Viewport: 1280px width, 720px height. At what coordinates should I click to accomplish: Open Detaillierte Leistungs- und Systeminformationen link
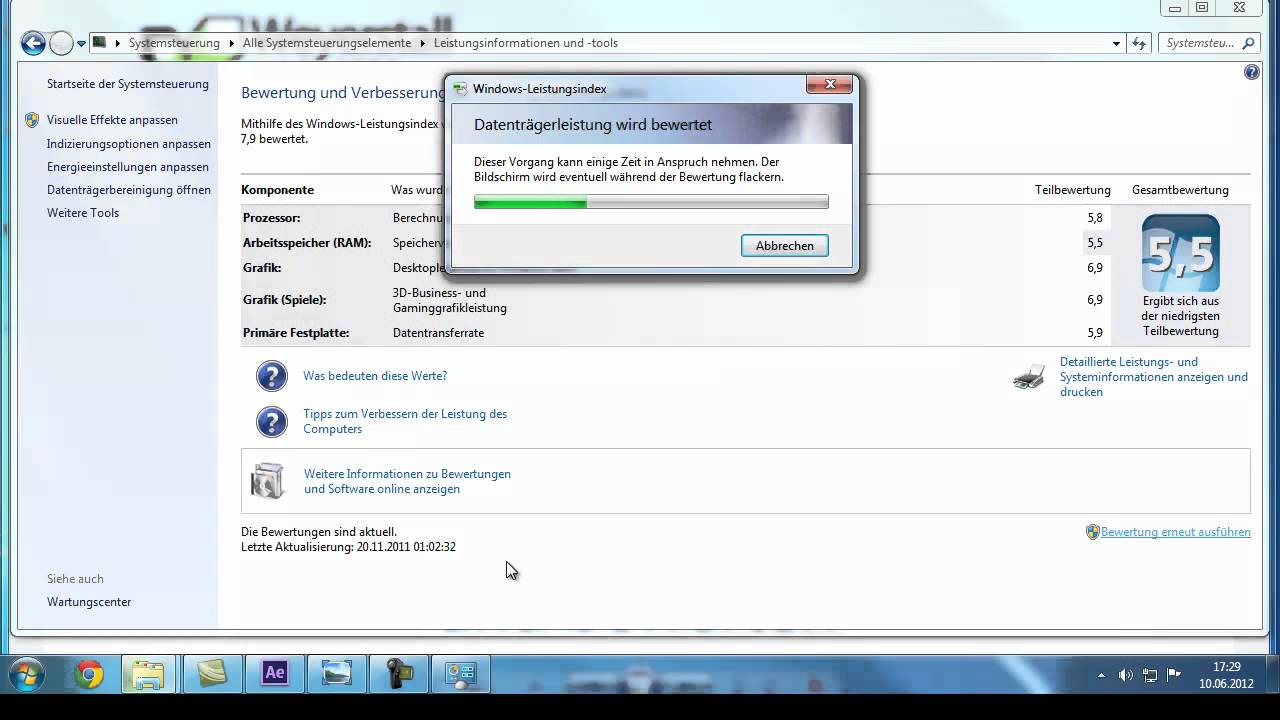coord(1154,377)
